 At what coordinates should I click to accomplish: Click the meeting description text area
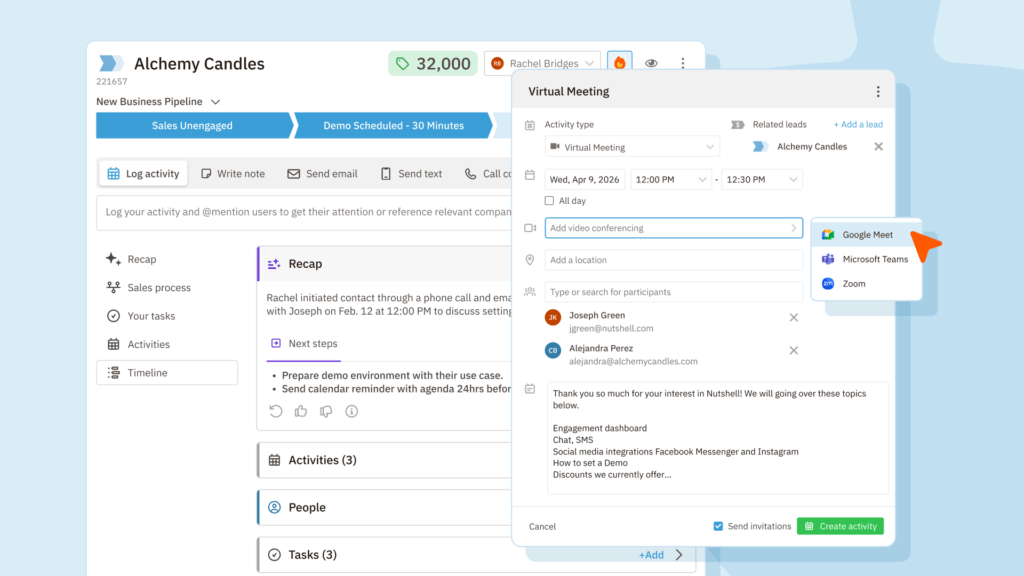(718, 438)
